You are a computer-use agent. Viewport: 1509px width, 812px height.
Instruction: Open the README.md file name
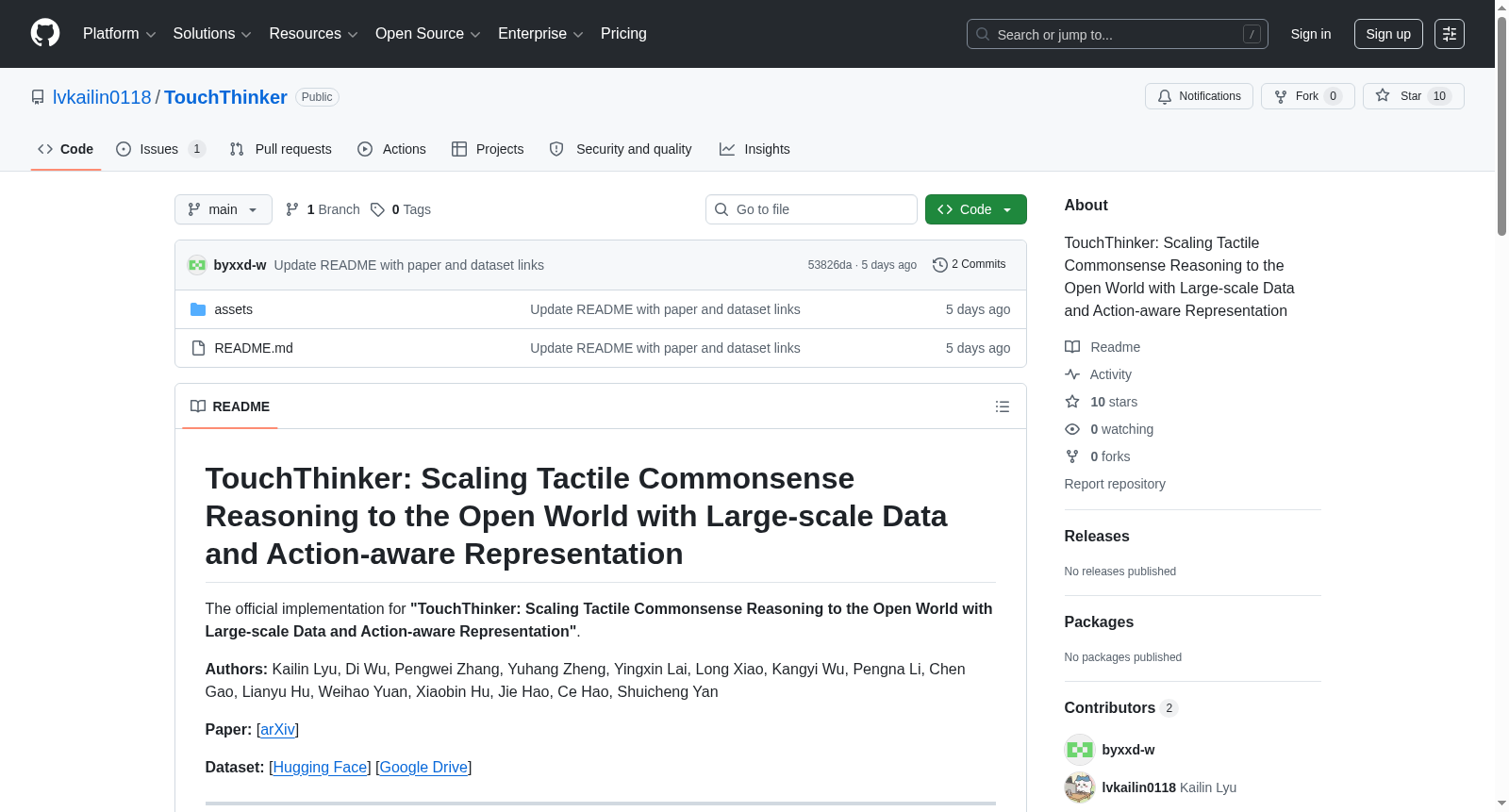(x=254, y=348)
